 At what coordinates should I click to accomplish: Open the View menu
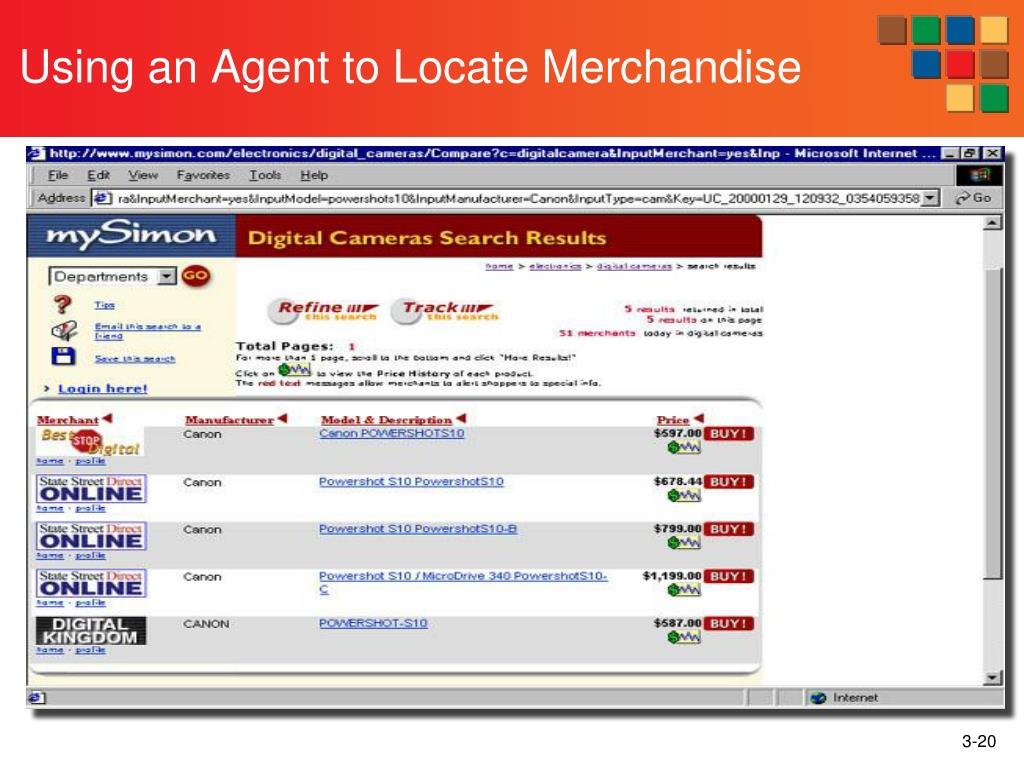[x=142, y=175]
